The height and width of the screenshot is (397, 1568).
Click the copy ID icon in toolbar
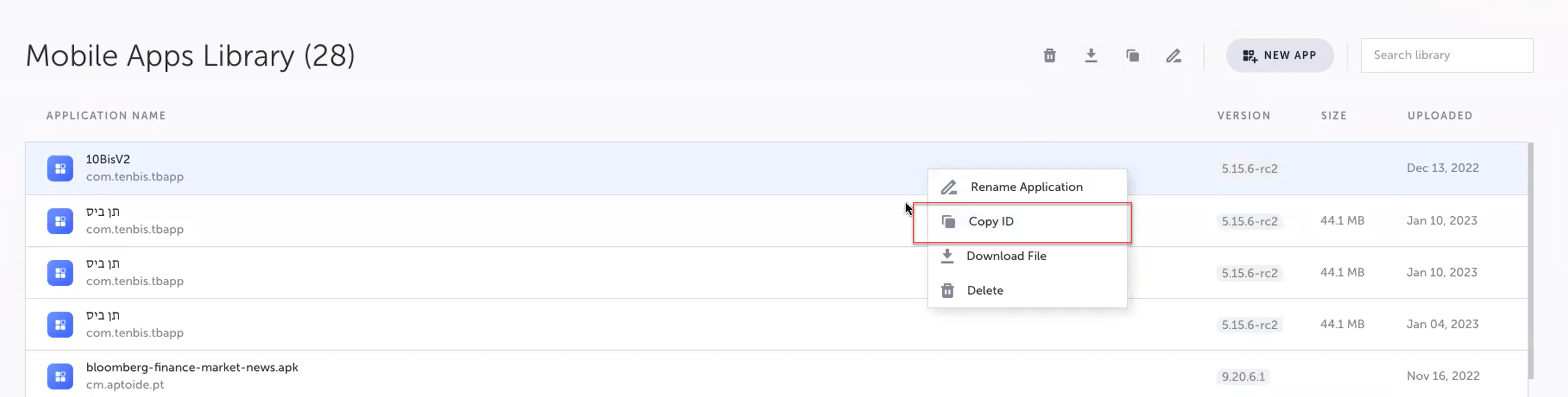pos(1132,56)
